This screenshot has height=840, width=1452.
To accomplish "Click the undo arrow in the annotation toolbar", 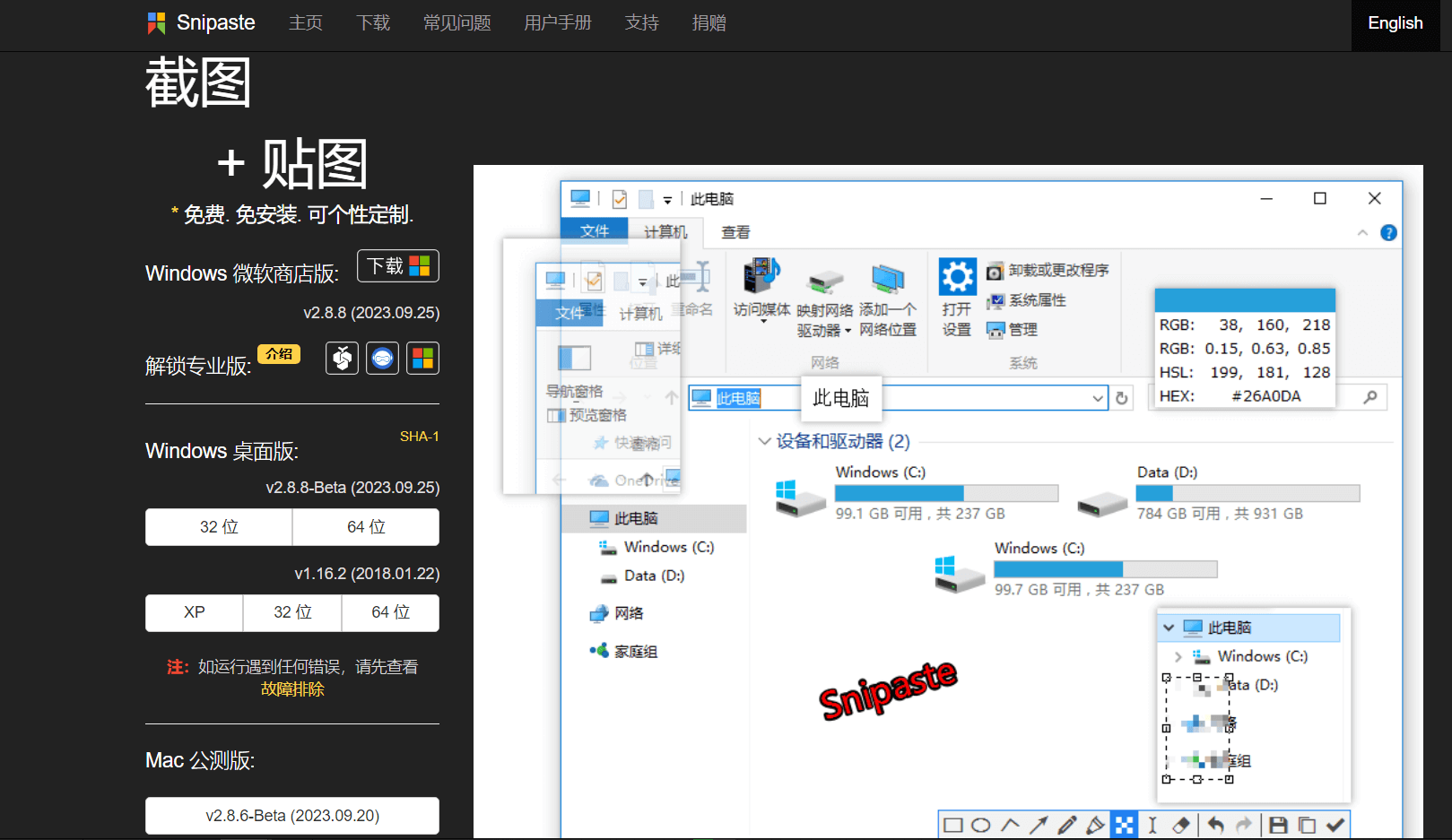I will (x=1215, y=825).
